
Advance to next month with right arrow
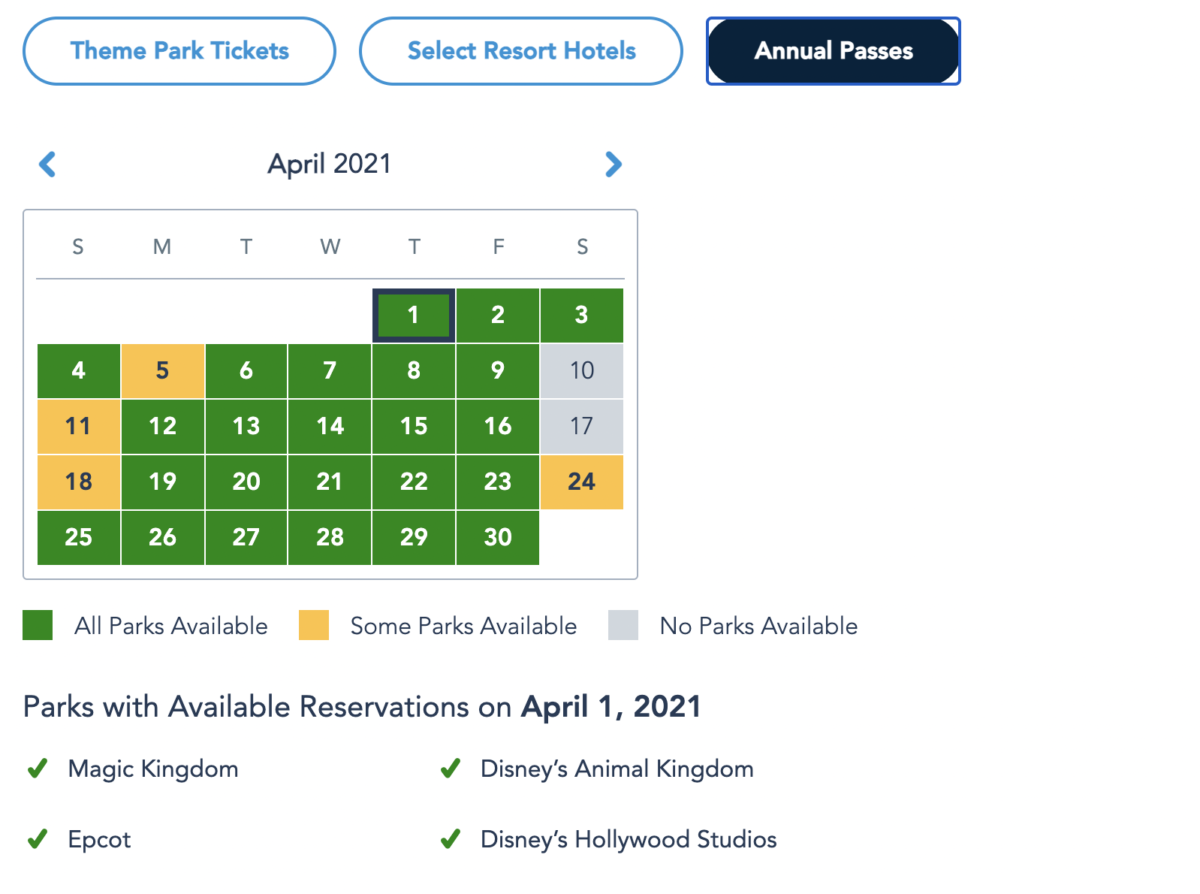(x=613, y=164)
